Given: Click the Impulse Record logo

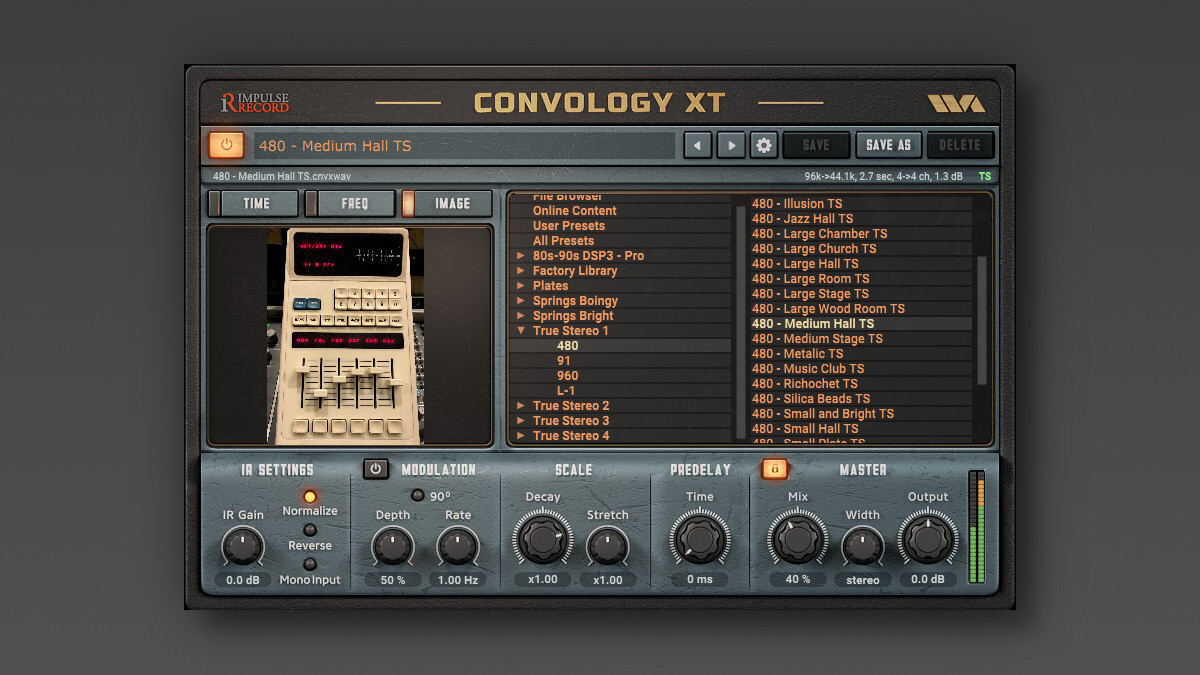Looking at the screenshot, I should [x=255, y=102].
